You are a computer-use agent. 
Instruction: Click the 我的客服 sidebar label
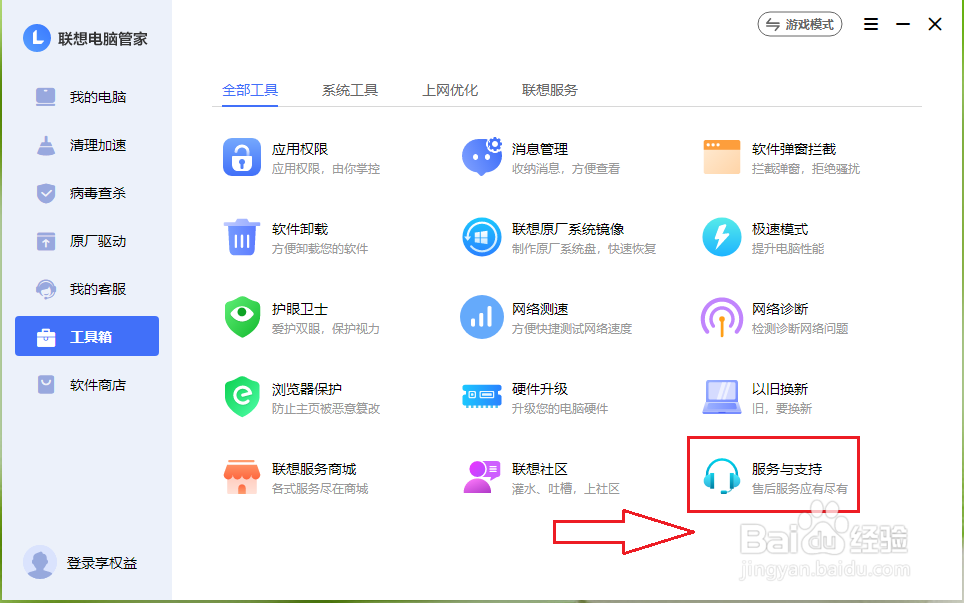click(x=98, y=289)
